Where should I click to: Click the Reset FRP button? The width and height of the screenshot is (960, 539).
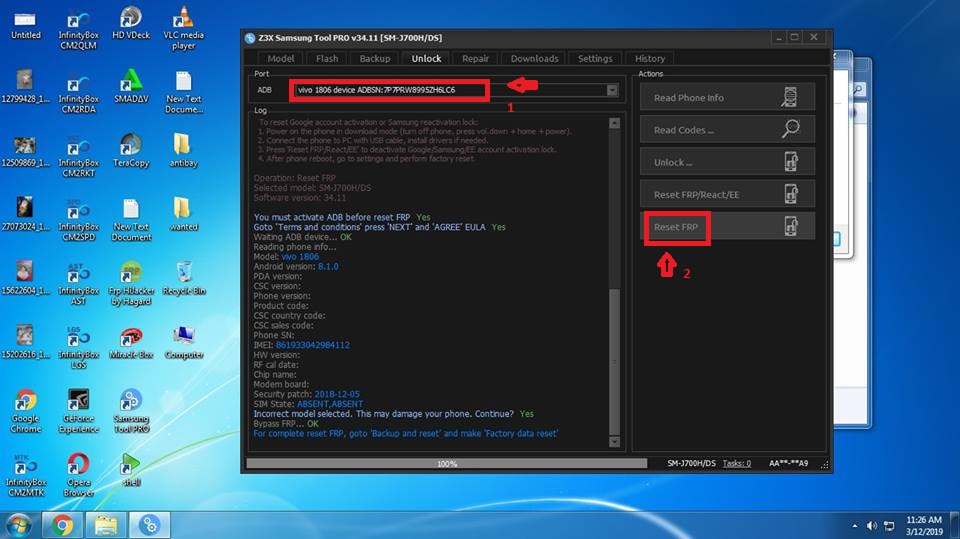coord(727,227)
